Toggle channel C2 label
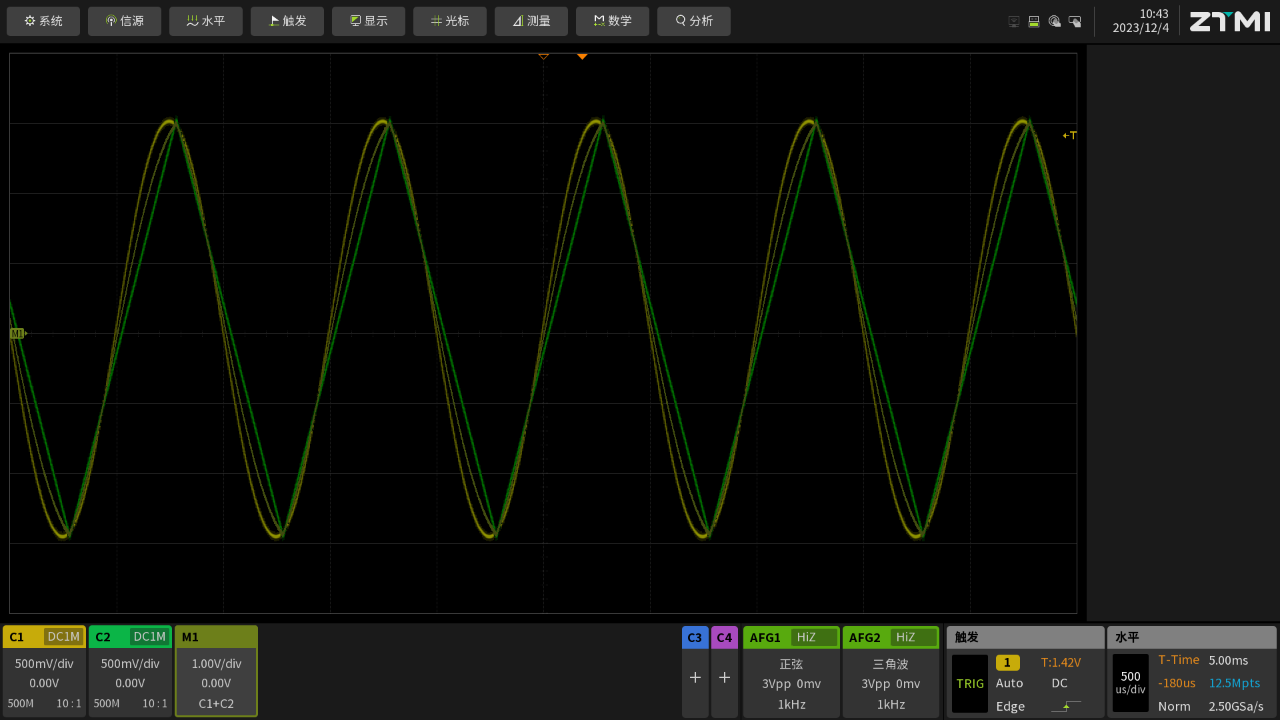Viewport: 1280px width, 720px height. pyautogui.click(x=103, y=637)
